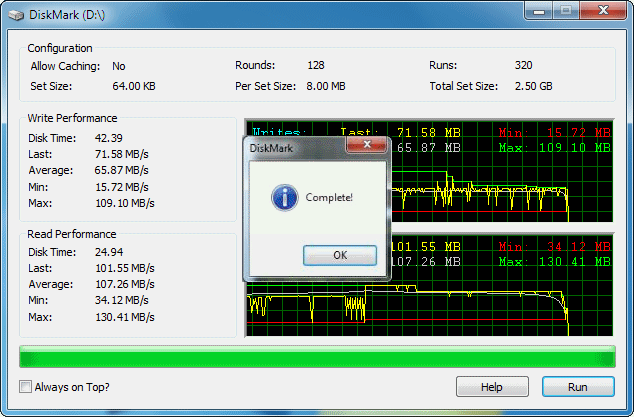Open the Help button
The width and height of the screenshot is (634, 417).
click(492, 387)
